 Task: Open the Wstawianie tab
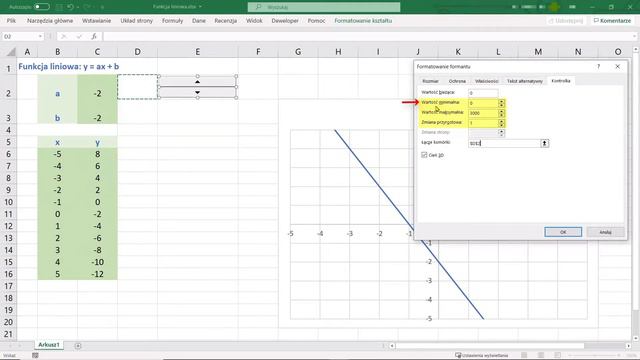pos(96,20)
